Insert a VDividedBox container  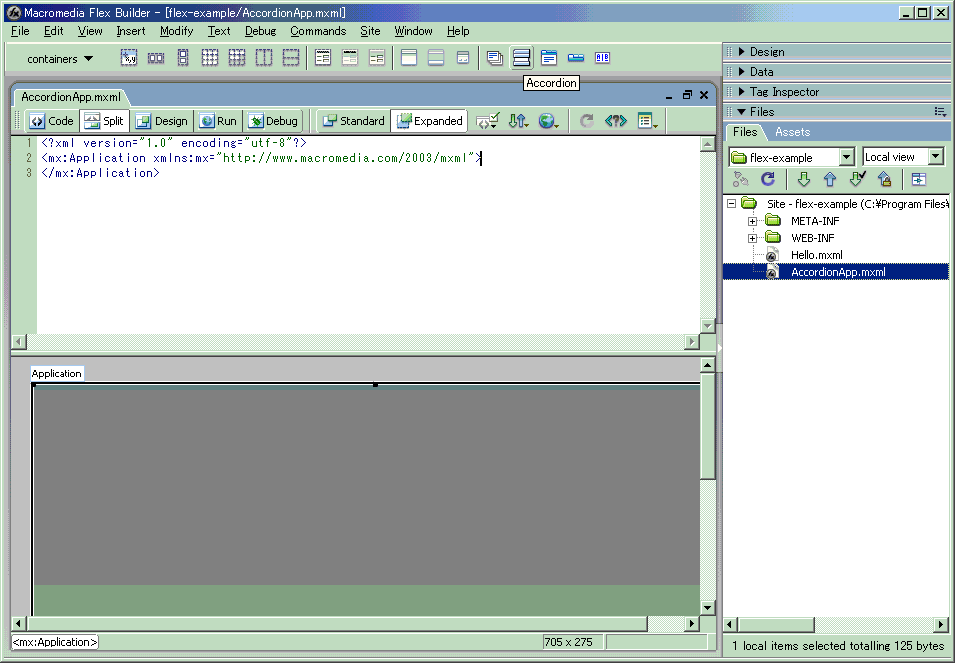click(291, 58)
